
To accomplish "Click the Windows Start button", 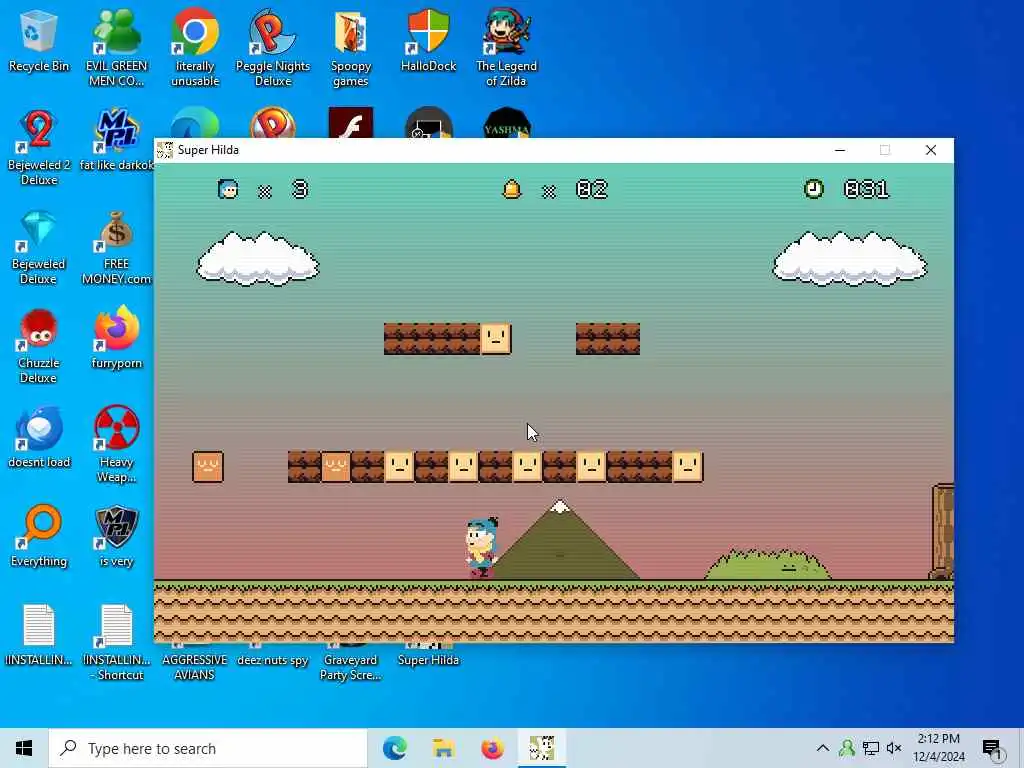I will tap(24, 748).
